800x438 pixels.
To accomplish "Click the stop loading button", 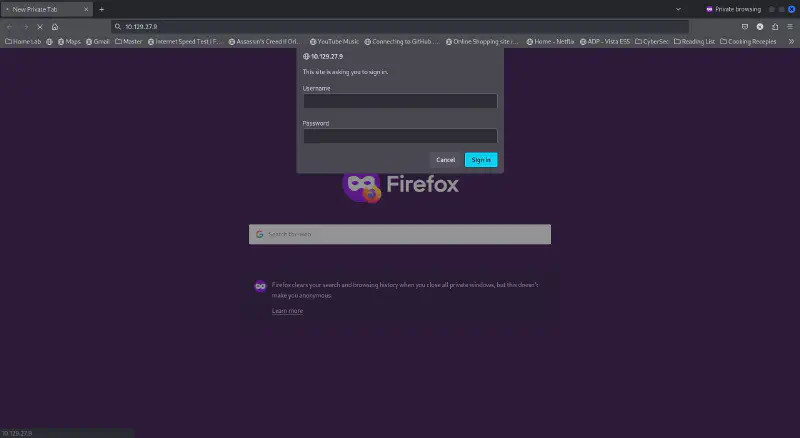I will [x=39, y=27].
